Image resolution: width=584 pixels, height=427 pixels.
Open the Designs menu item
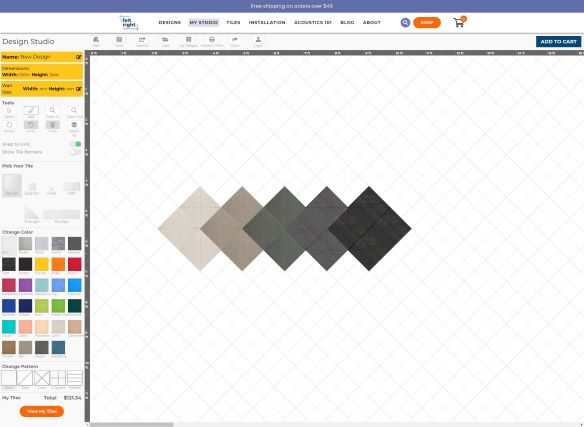[x=170, y=23]
